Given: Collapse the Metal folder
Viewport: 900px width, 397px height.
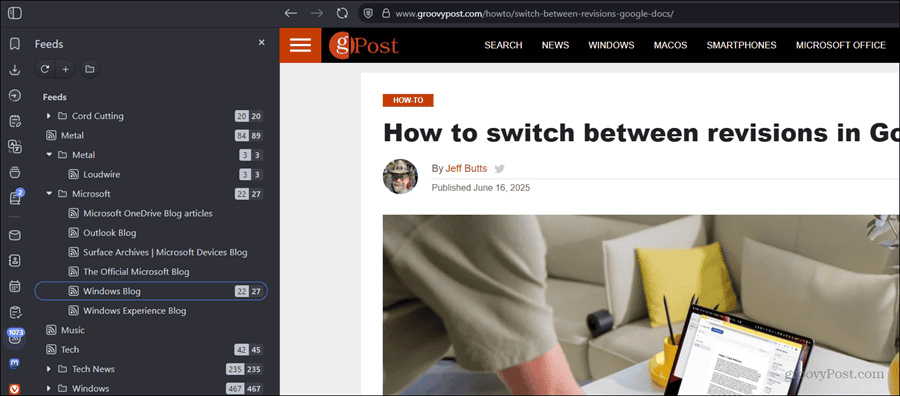Looking at the screenshot, I should click(x=49, y=155).
